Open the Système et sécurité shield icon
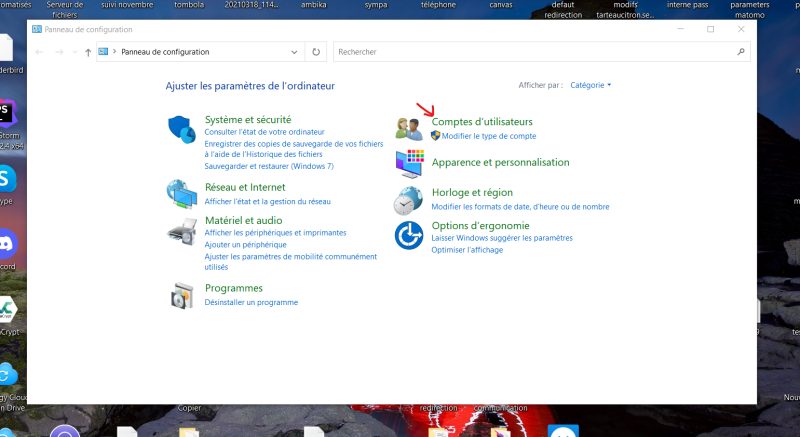The height and width of the screenshot is (437, 800). point(182,129)
